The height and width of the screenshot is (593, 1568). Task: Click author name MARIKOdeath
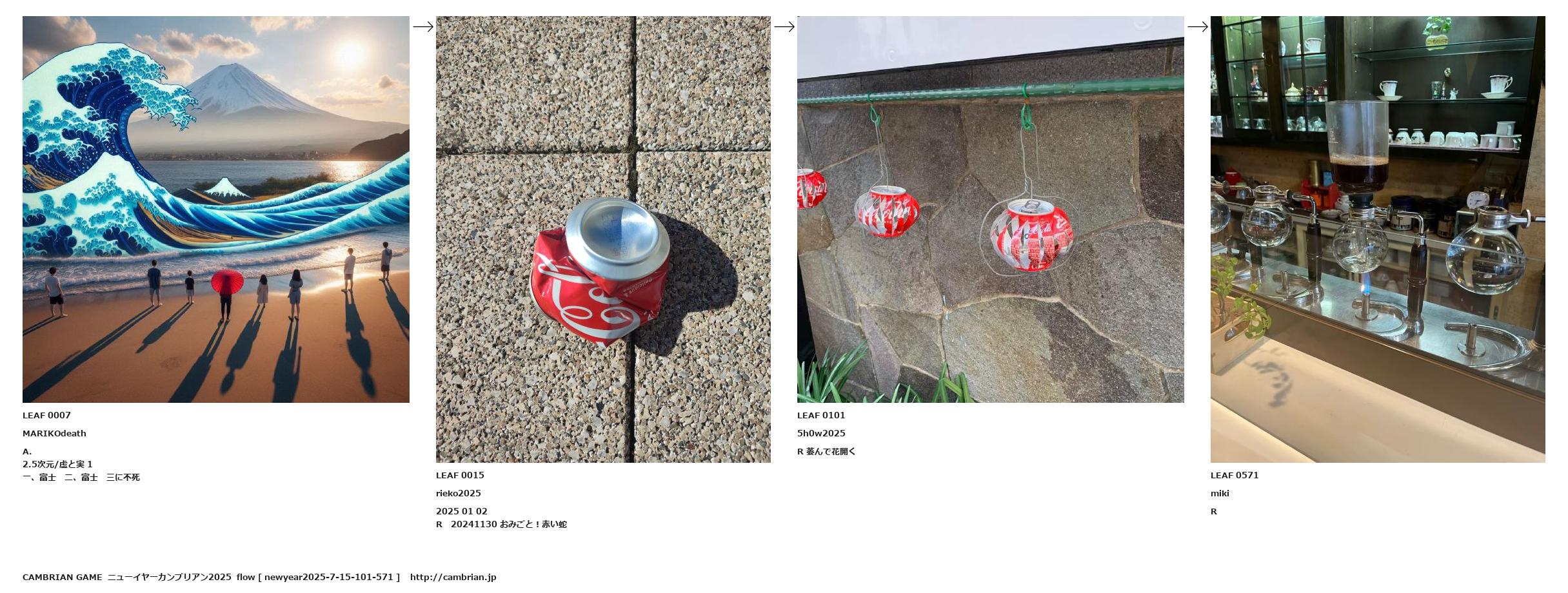[54, 434]
